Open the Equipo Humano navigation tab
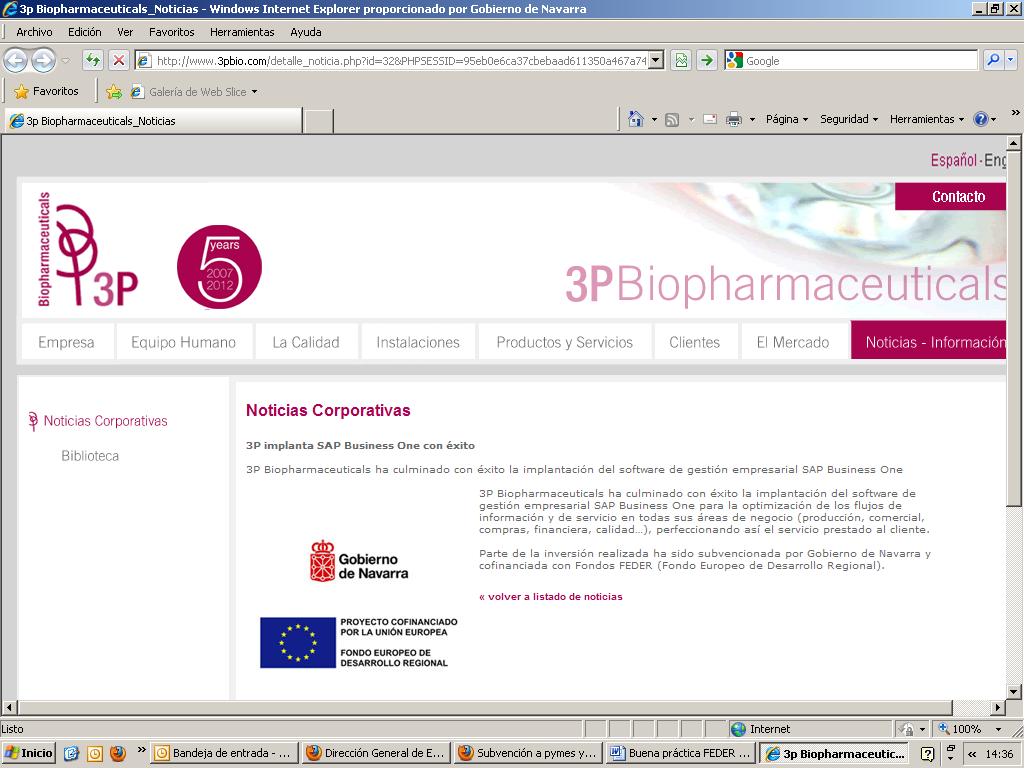The image size is (1025, 769). pyautogui.click(x=183, y=342)
